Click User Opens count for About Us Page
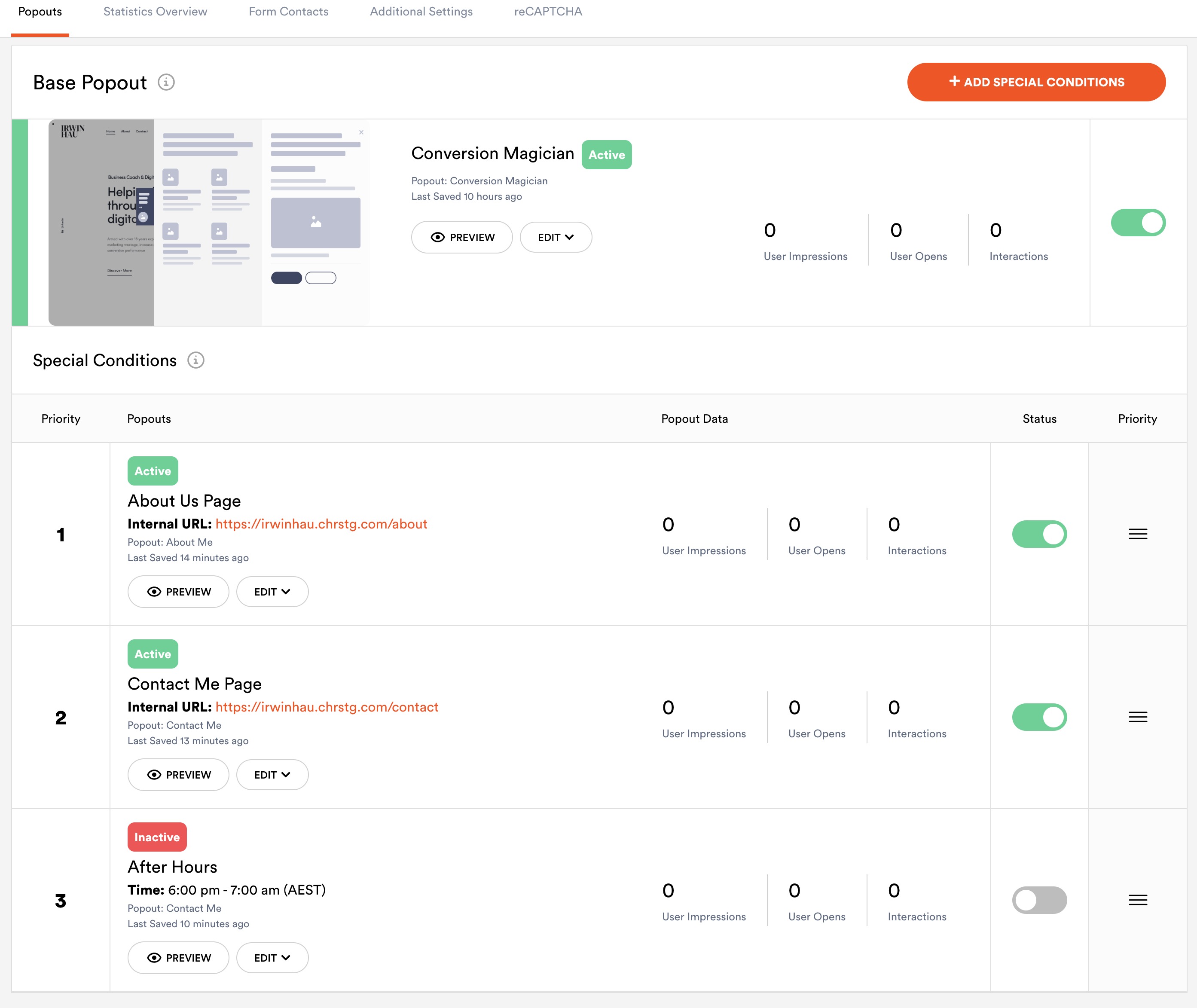1197x1008 pixels. click(x=794, y=525)
